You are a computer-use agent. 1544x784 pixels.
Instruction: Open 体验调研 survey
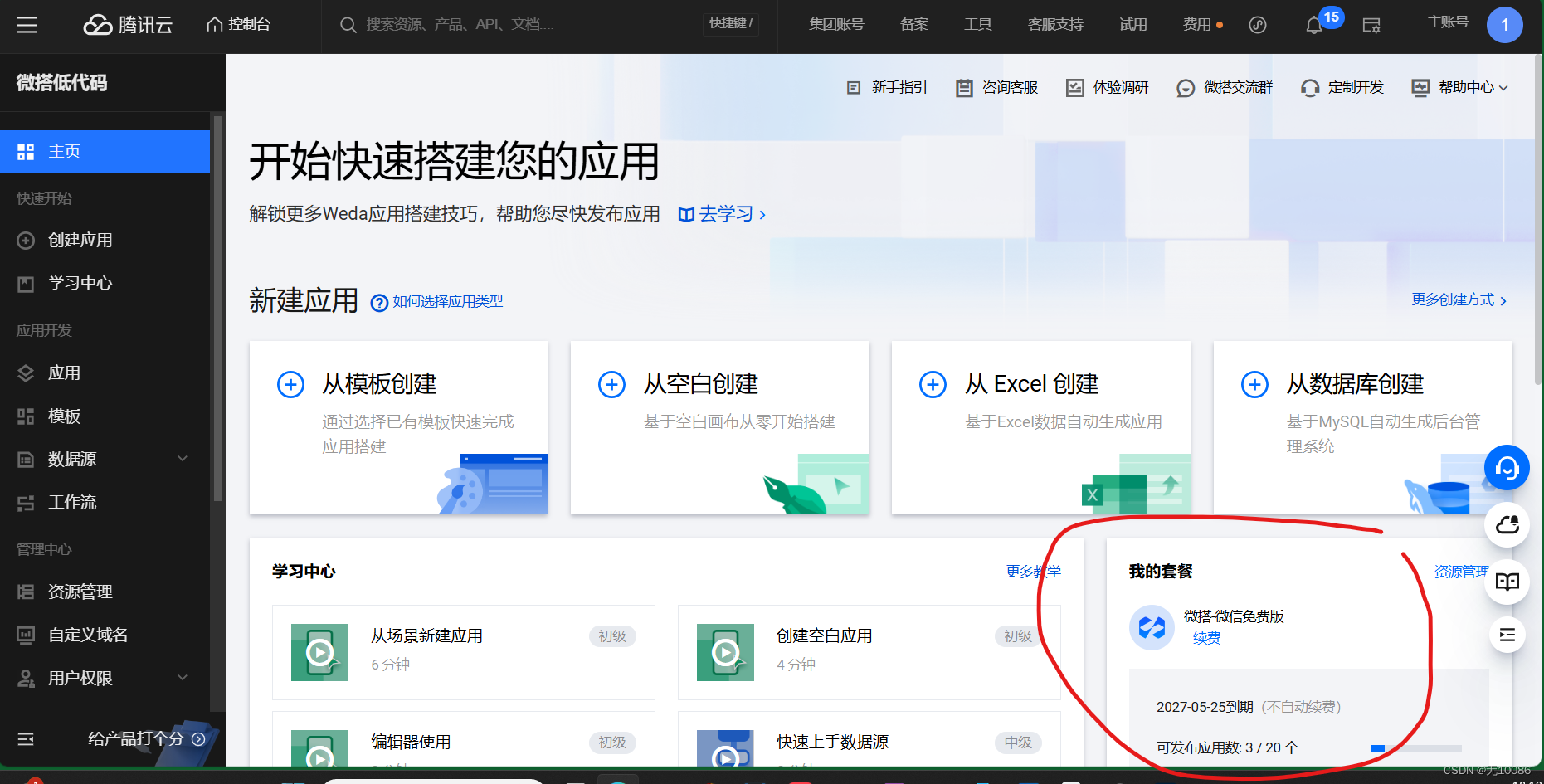tap(1108, 88)
